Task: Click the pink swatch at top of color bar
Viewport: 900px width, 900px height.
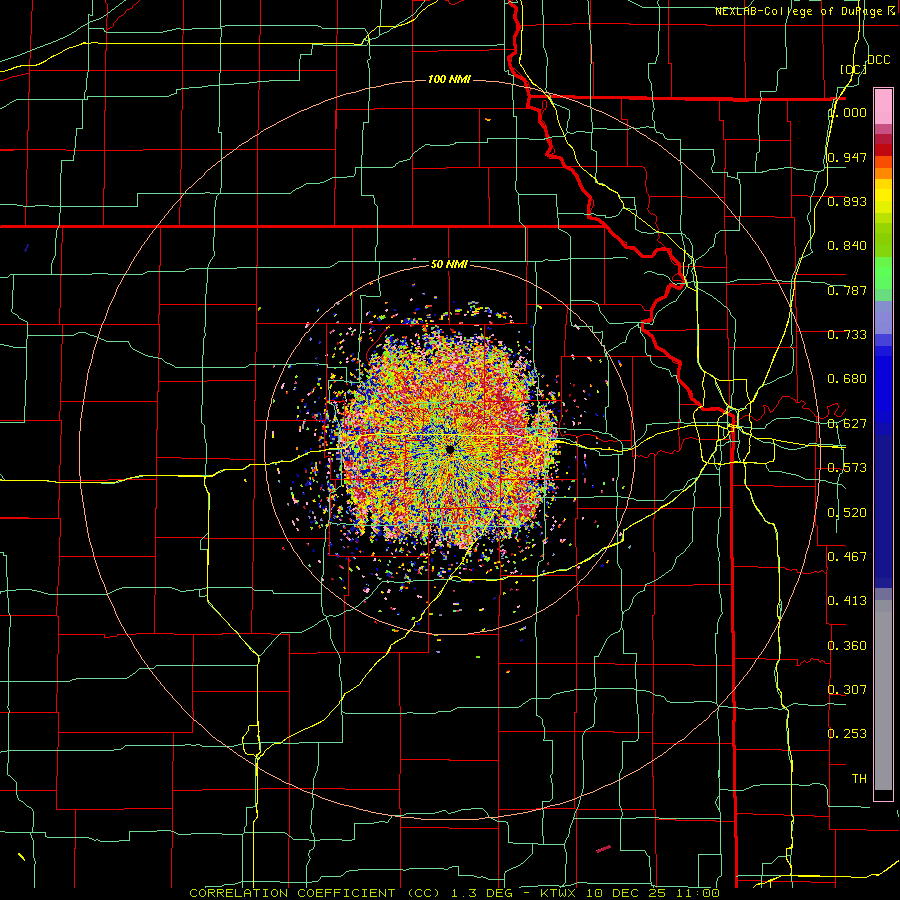Action: tap(883, 106)
